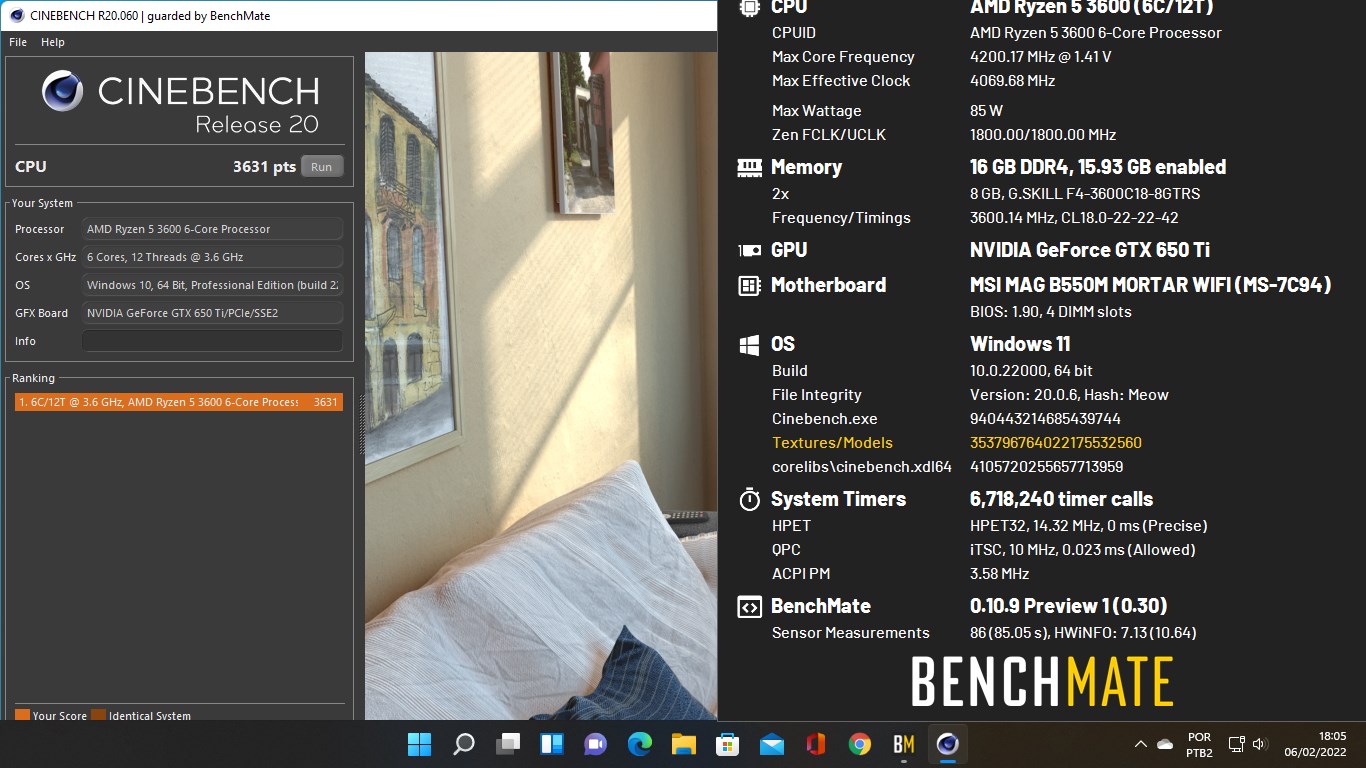The image size is (1366, 768).
Task: Open the clock and date 18:05 06/02/2022
Action: coord(1317,744)
